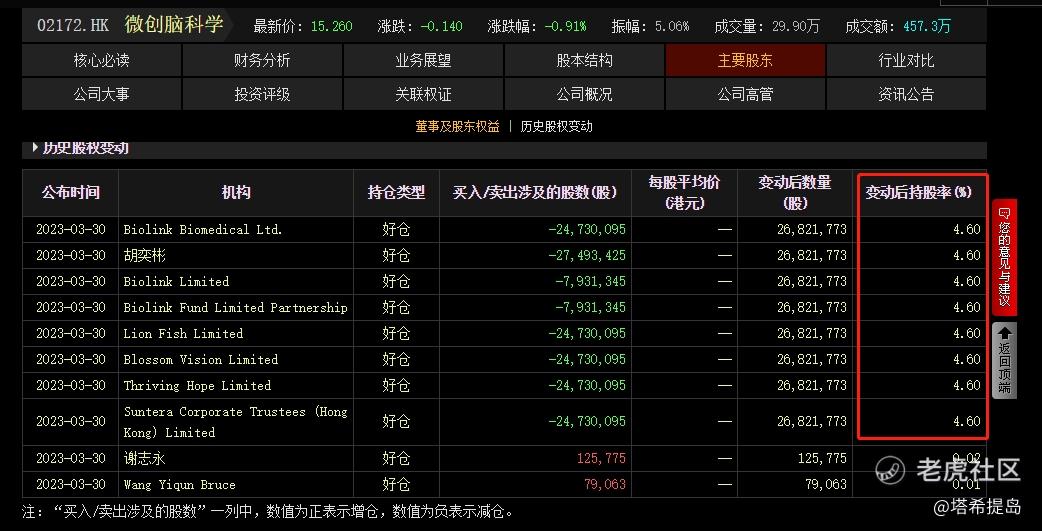
Task: Click 26,821,773 in Thriving Hope Limited row
Action: click(811, 385)
